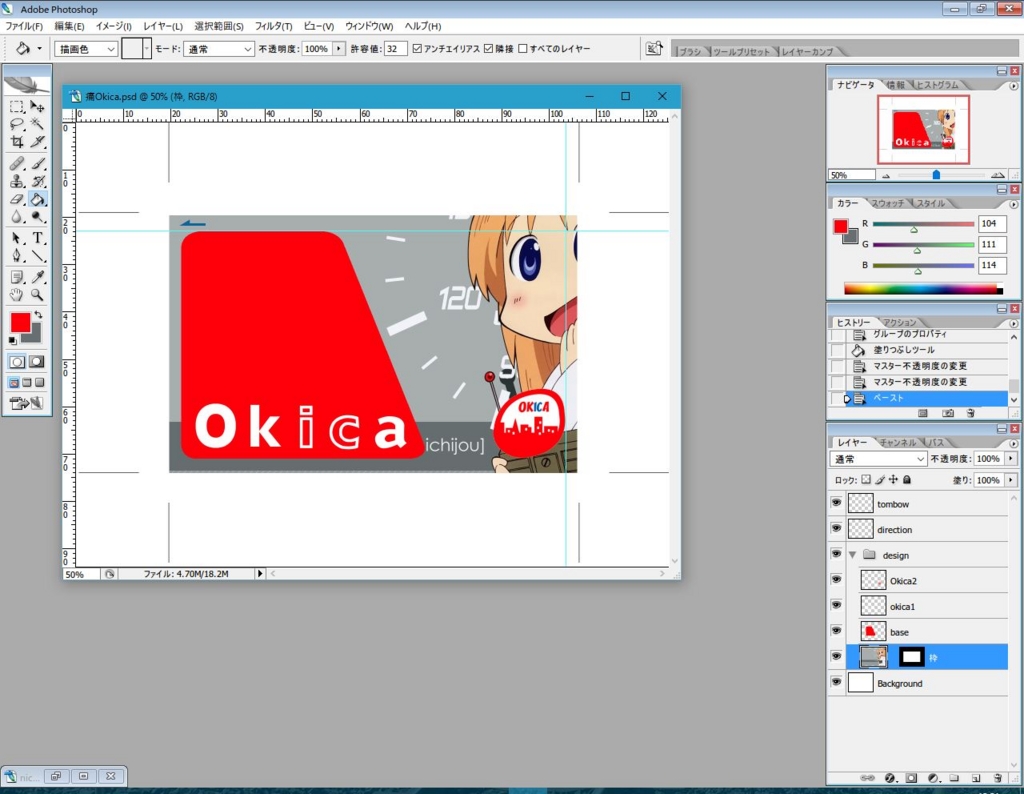Select the Dodge tool
The image size is (1024, 794).
(x=37, y=217)
